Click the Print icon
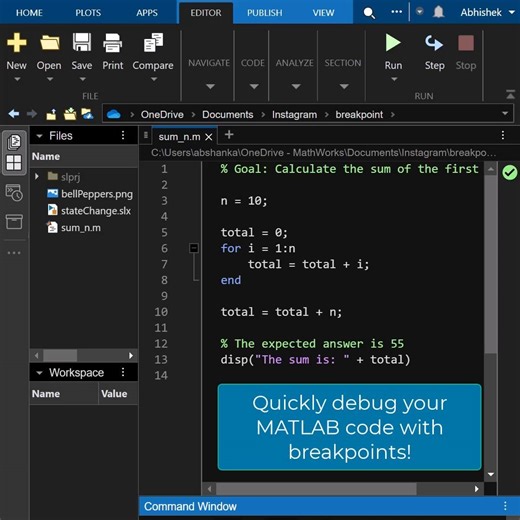The image size is (520, 520). click(112, 43)
